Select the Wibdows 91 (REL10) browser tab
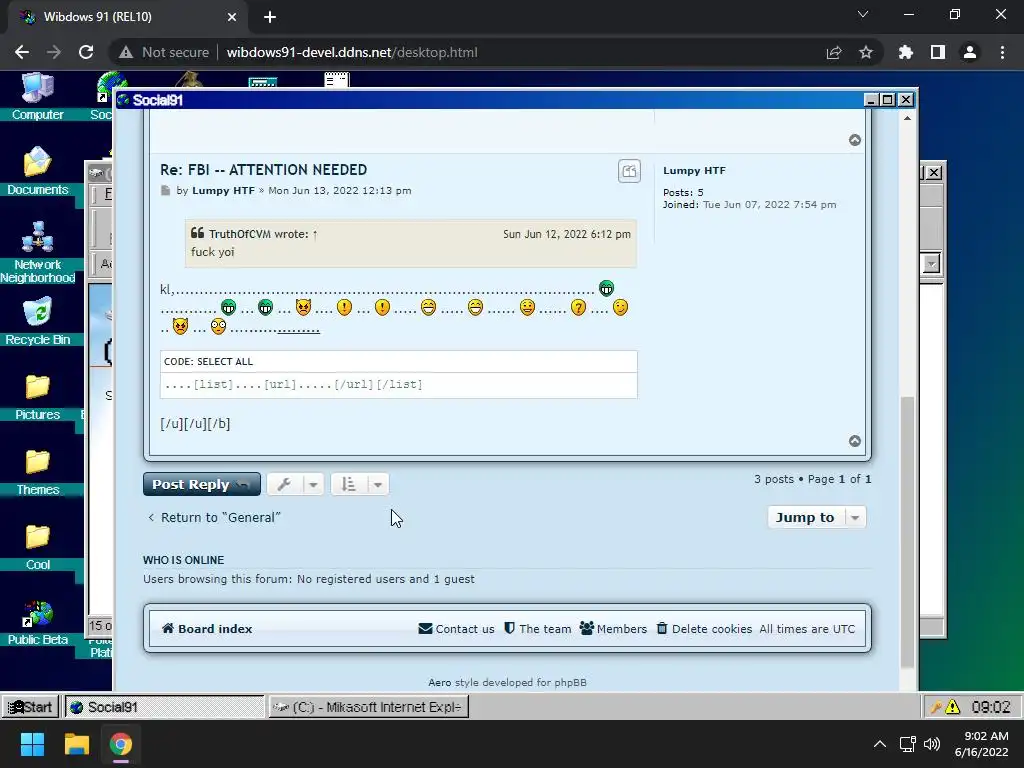Screen dimensions: 1024x768 127,17
